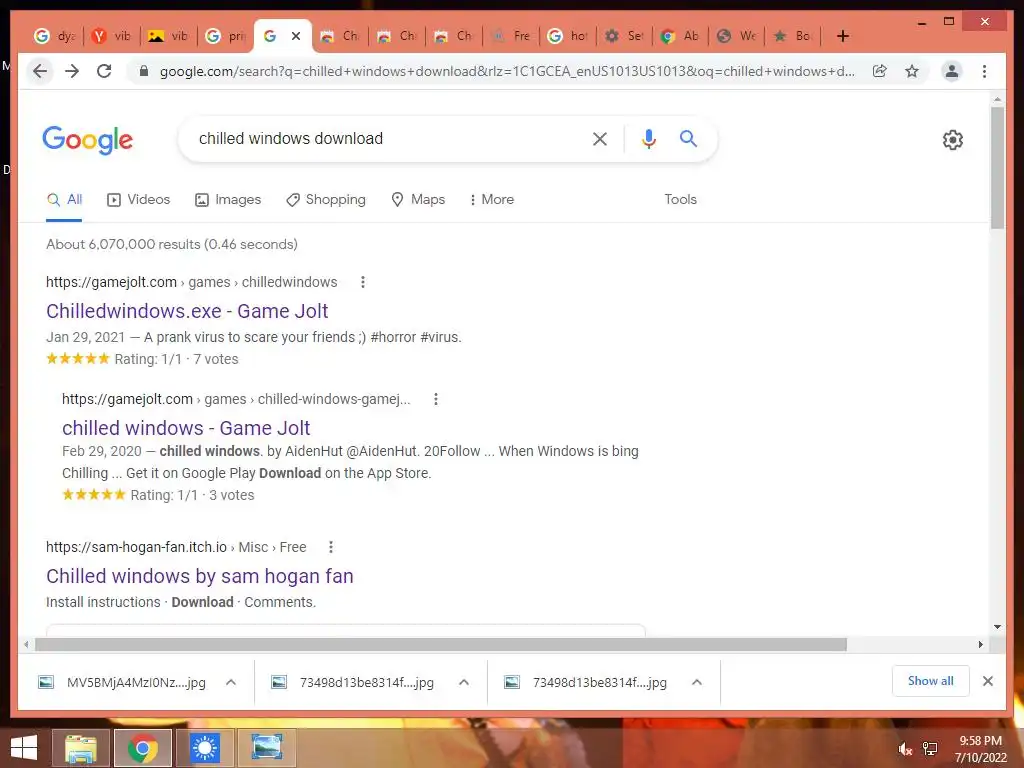1024x768 pixels.
Task: Open the Chrome profile avatar
Action: coord(952,71)
